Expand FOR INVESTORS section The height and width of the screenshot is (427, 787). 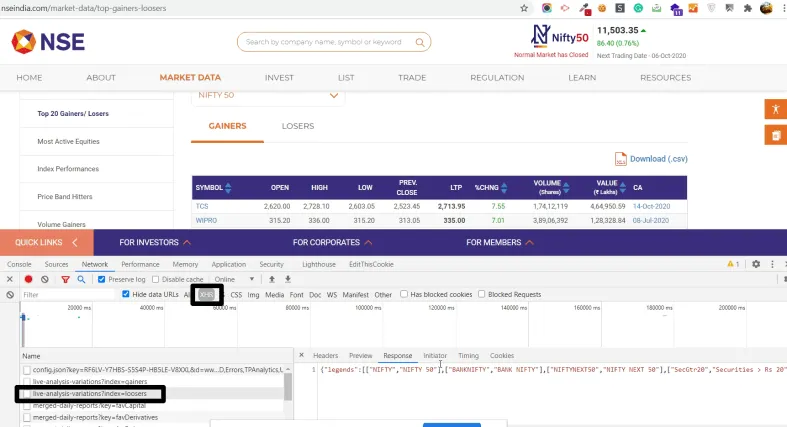155,242
